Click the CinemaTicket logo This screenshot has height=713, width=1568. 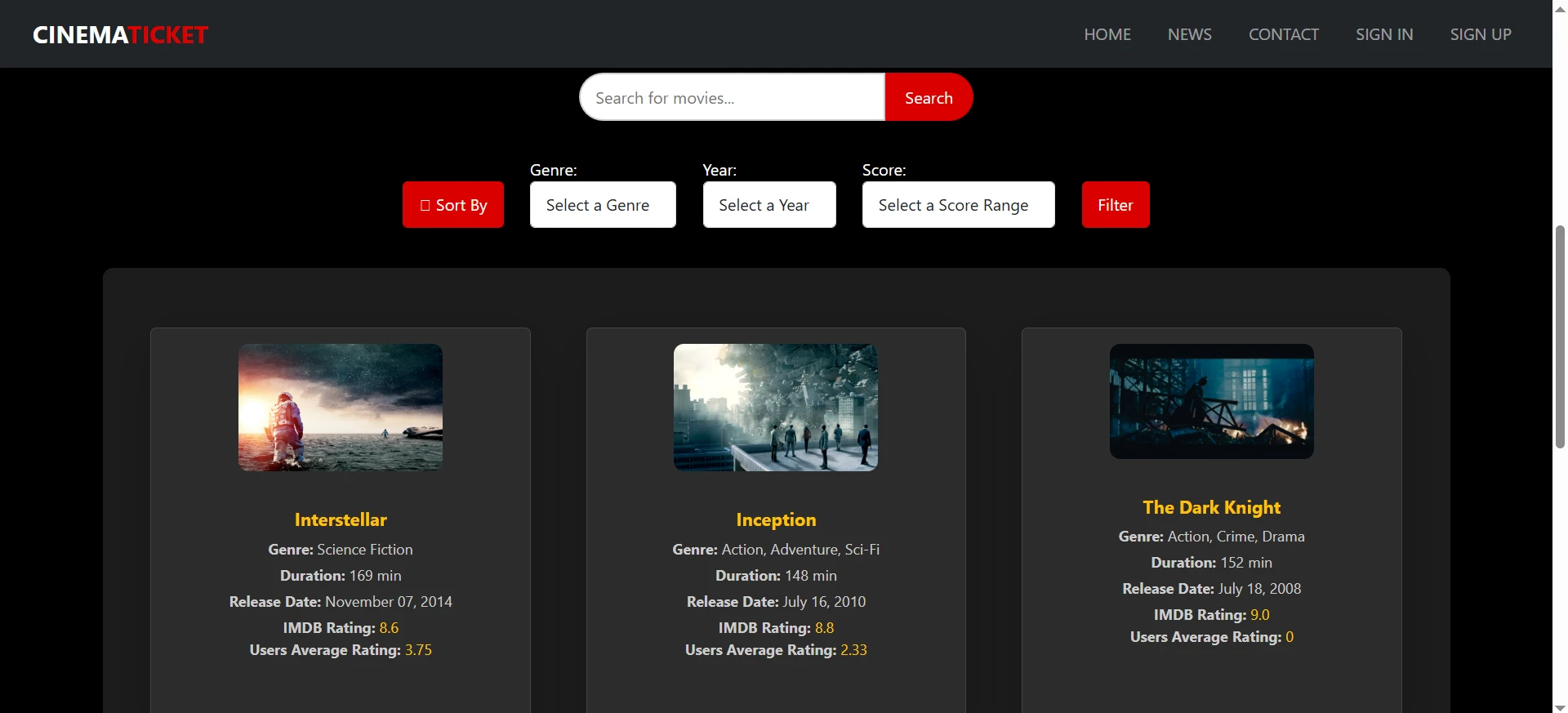pos(120,35)
